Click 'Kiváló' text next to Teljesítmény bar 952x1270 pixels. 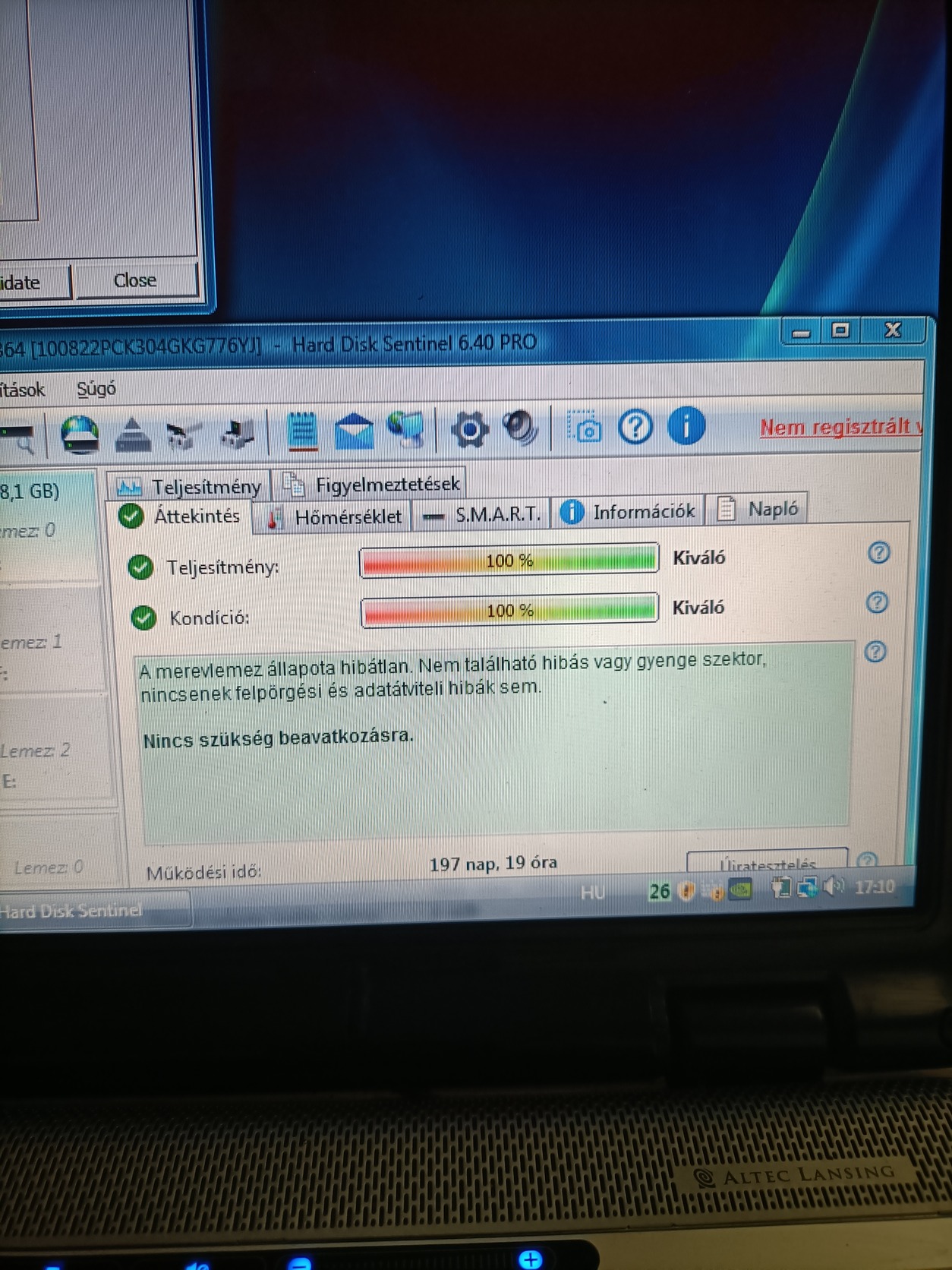coord(698,558)
